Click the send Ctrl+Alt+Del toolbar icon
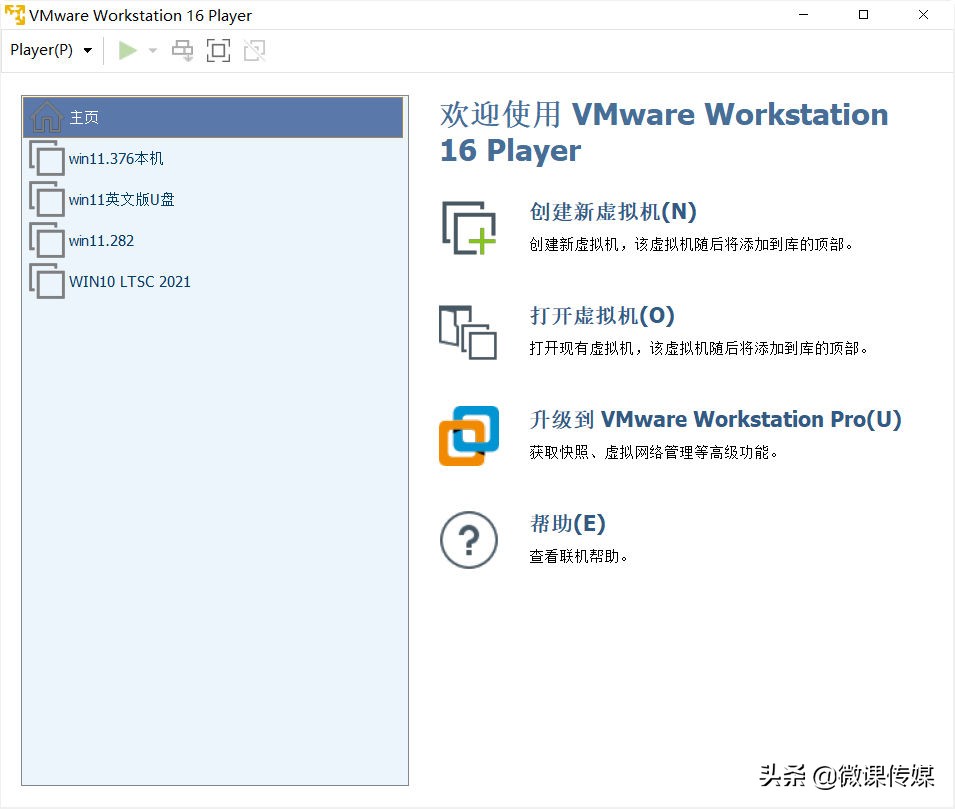This screenshot has height=809, width=955. pos(182,51)
